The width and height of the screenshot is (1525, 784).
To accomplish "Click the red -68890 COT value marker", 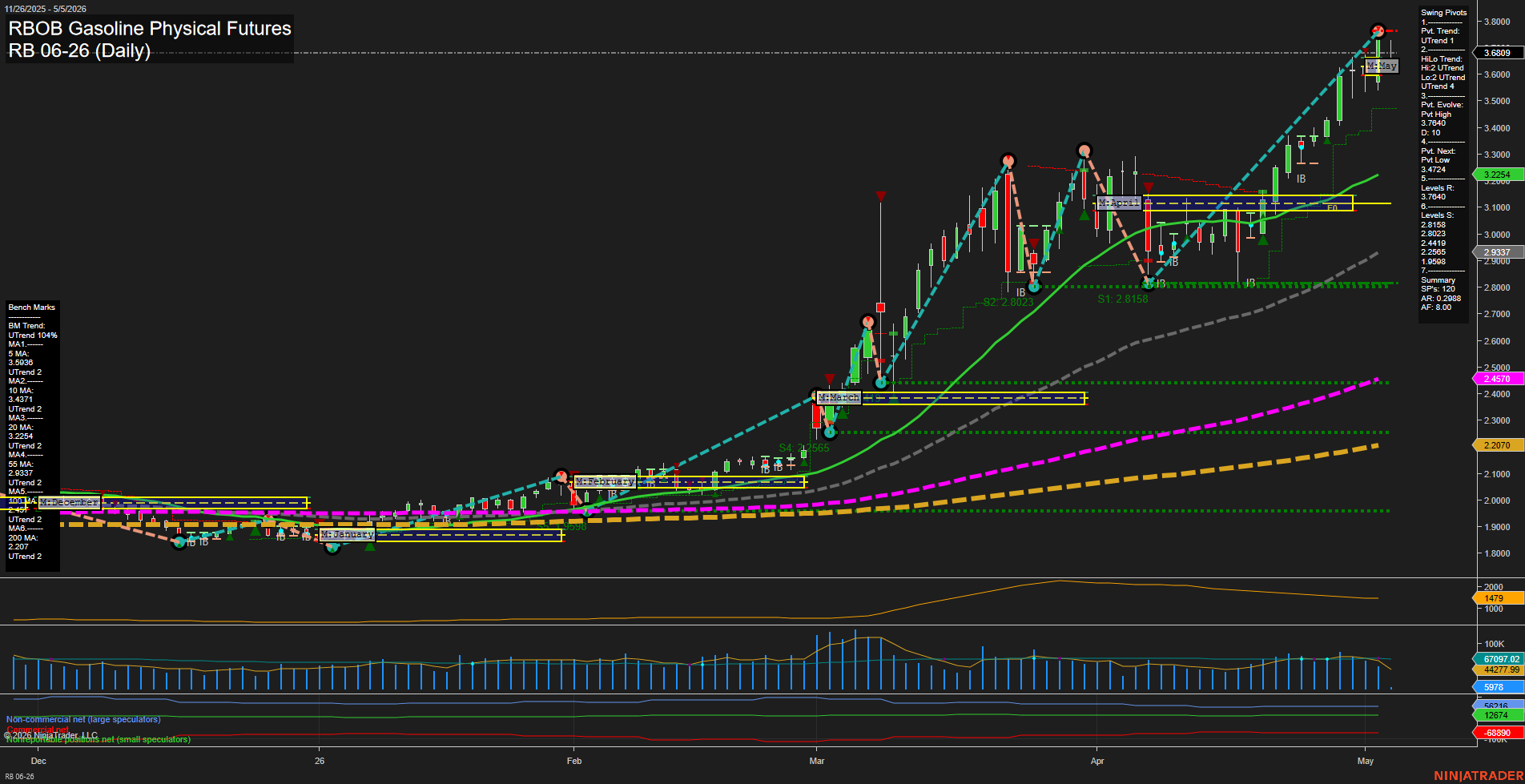I will [x=1496, y=733].
